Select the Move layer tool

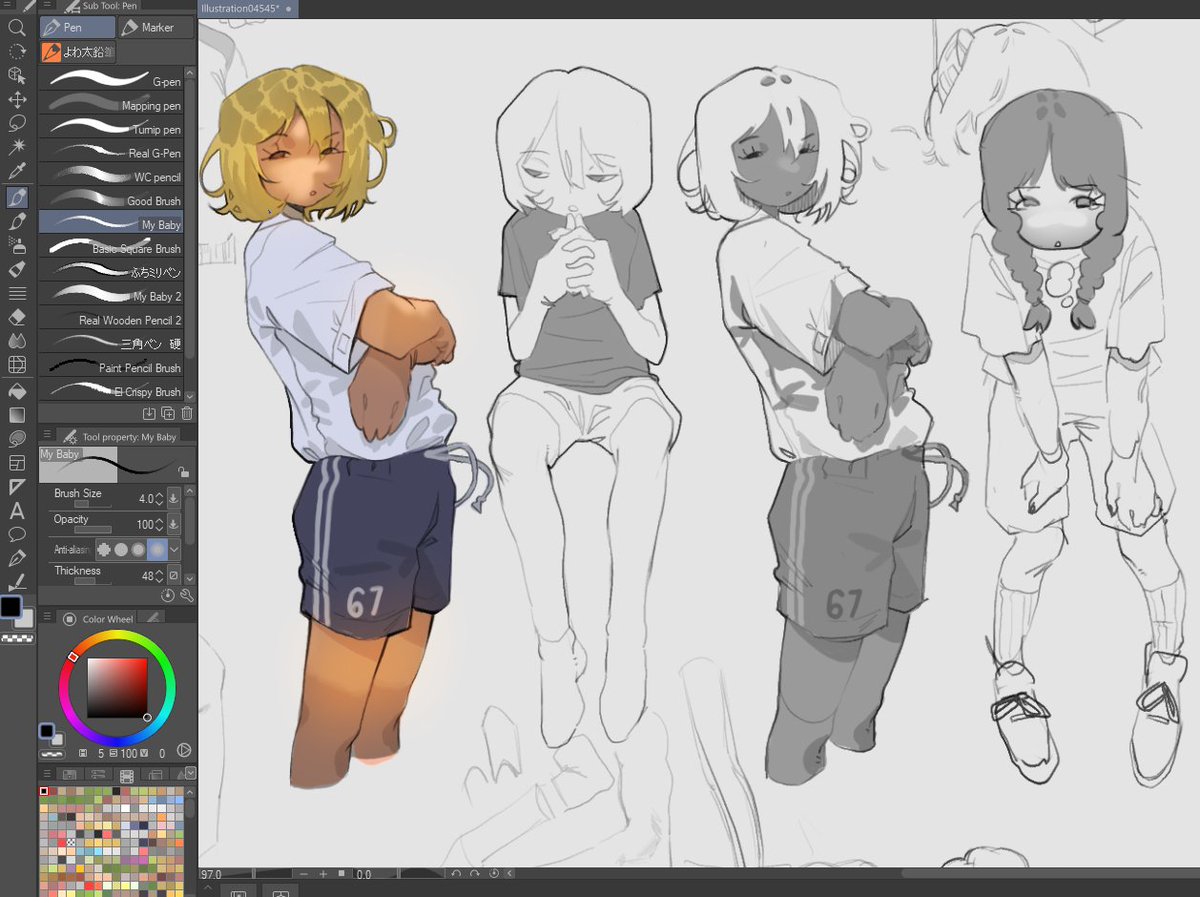pos(17,100)
